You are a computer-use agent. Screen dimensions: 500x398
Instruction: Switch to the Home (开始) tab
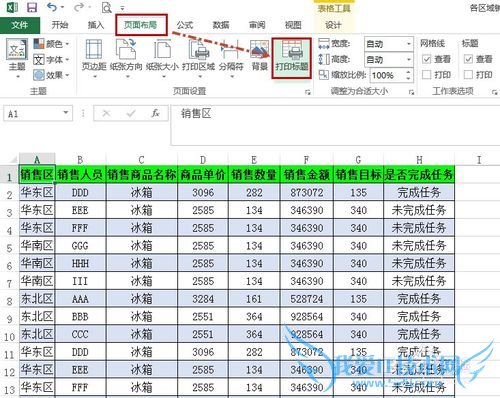point(60,25)
